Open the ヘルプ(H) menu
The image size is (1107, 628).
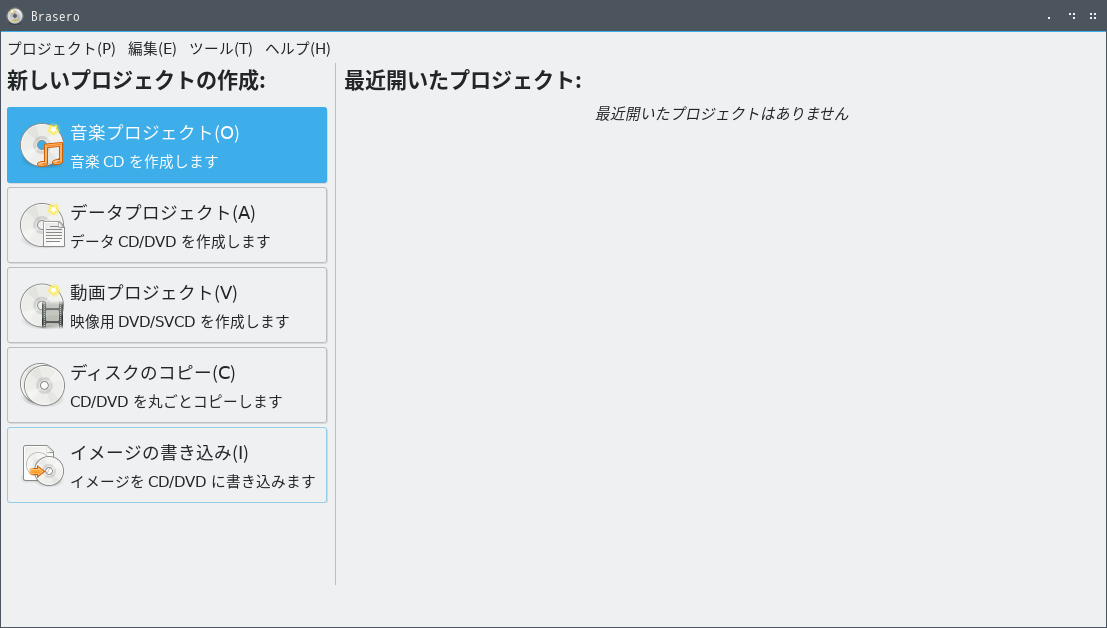click(298, 49)
